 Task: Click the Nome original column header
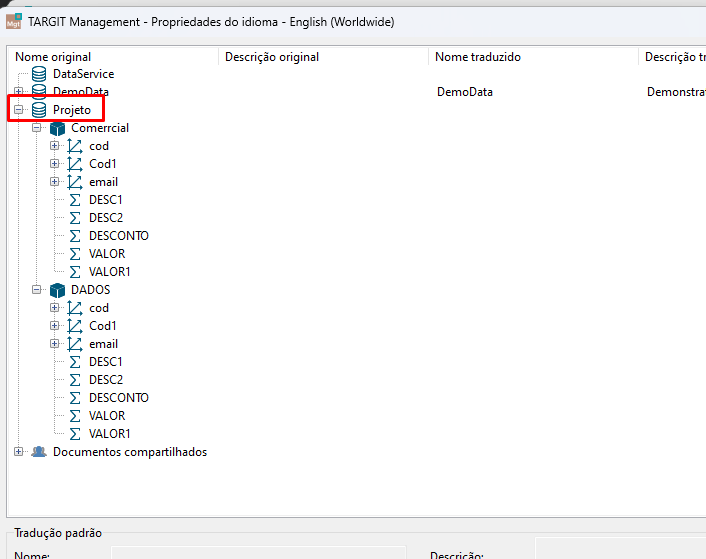tap(113, 57)
